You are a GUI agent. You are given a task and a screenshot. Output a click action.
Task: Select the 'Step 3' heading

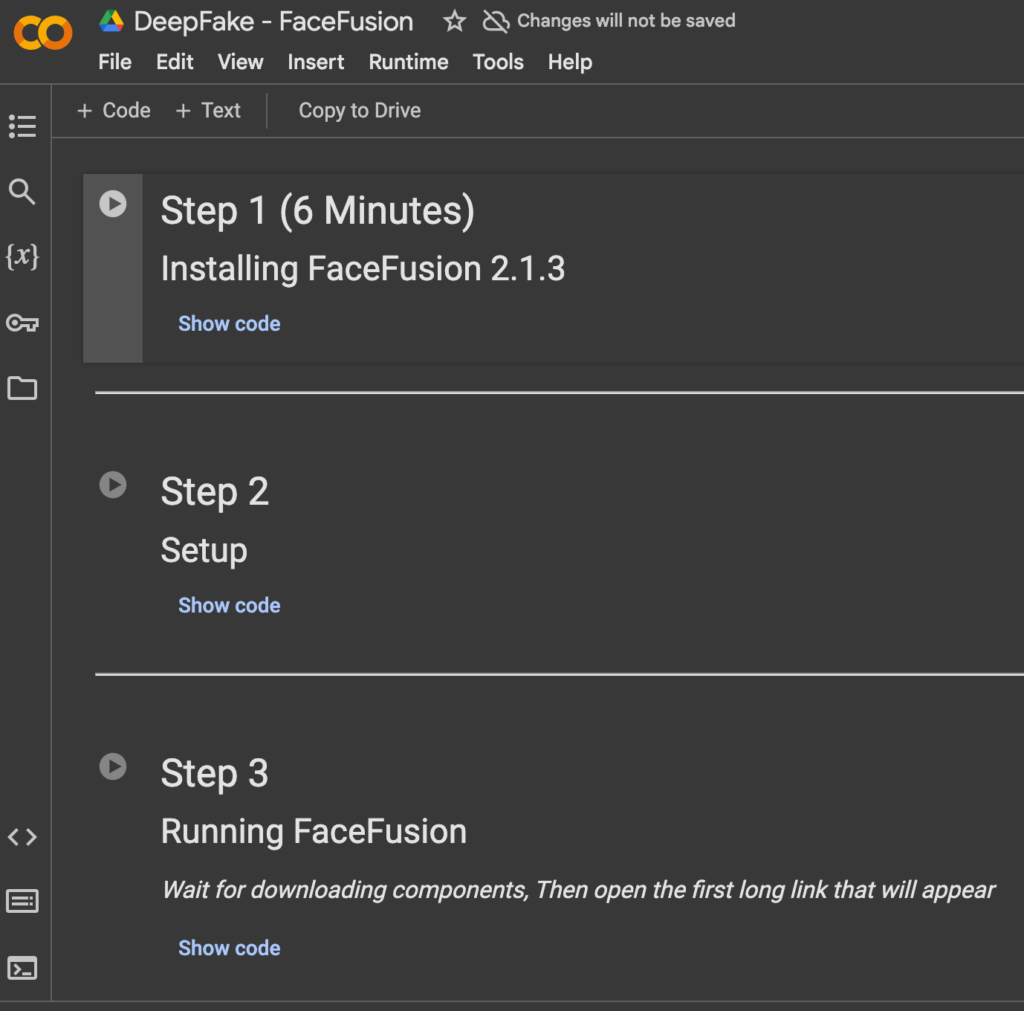click(x=215, y=773)
